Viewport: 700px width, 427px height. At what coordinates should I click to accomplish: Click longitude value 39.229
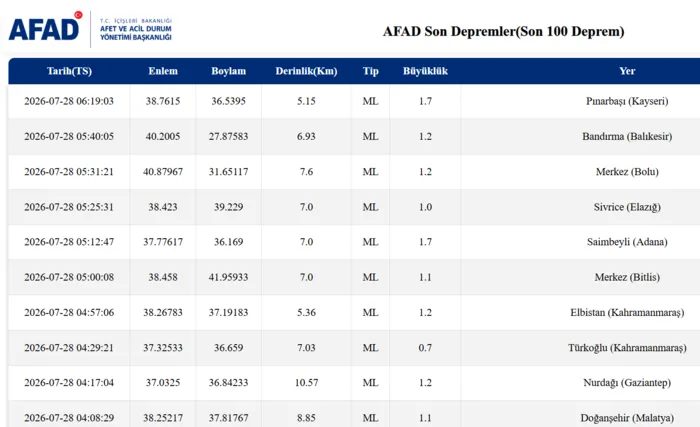pos(229,207)
